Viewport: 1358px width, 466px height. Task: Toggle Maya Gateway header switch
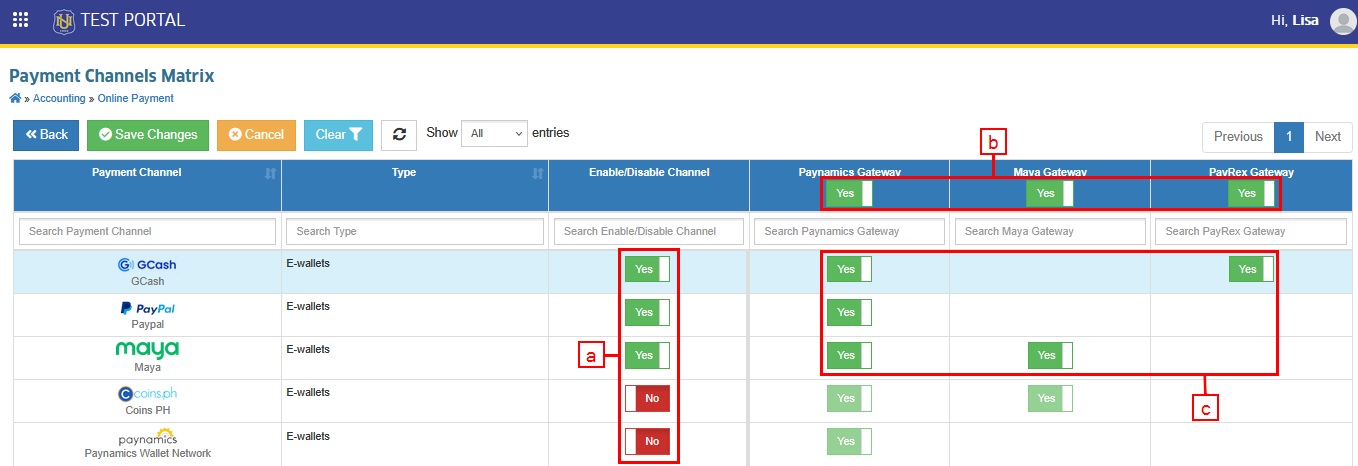tap(1050, 193)
